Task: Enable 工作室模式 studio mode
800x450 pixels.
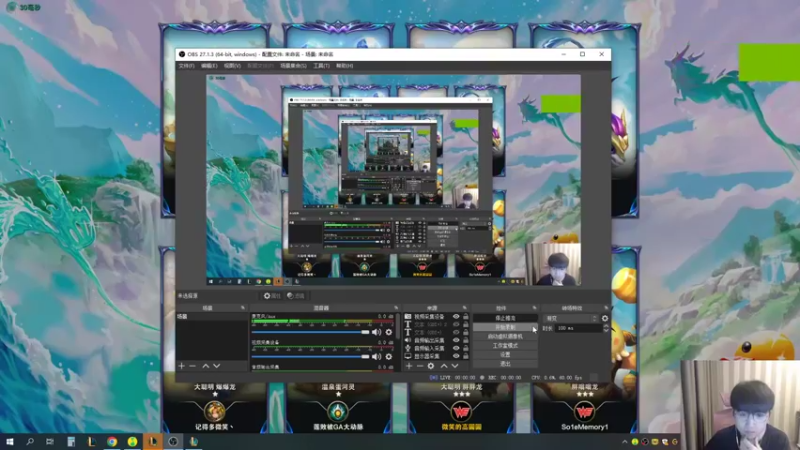Action: pyautogui.click(x=505, y=345)
